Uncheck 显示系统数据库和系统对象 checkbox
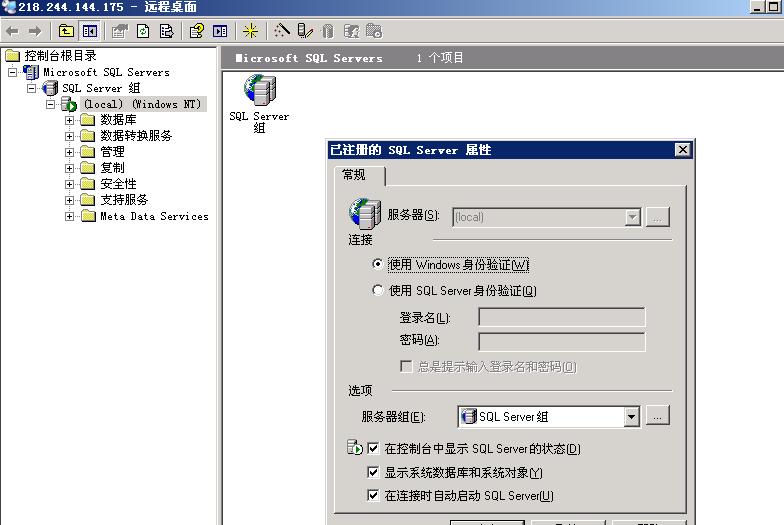This screenshot has width=784, height=525. pos(373,472)
